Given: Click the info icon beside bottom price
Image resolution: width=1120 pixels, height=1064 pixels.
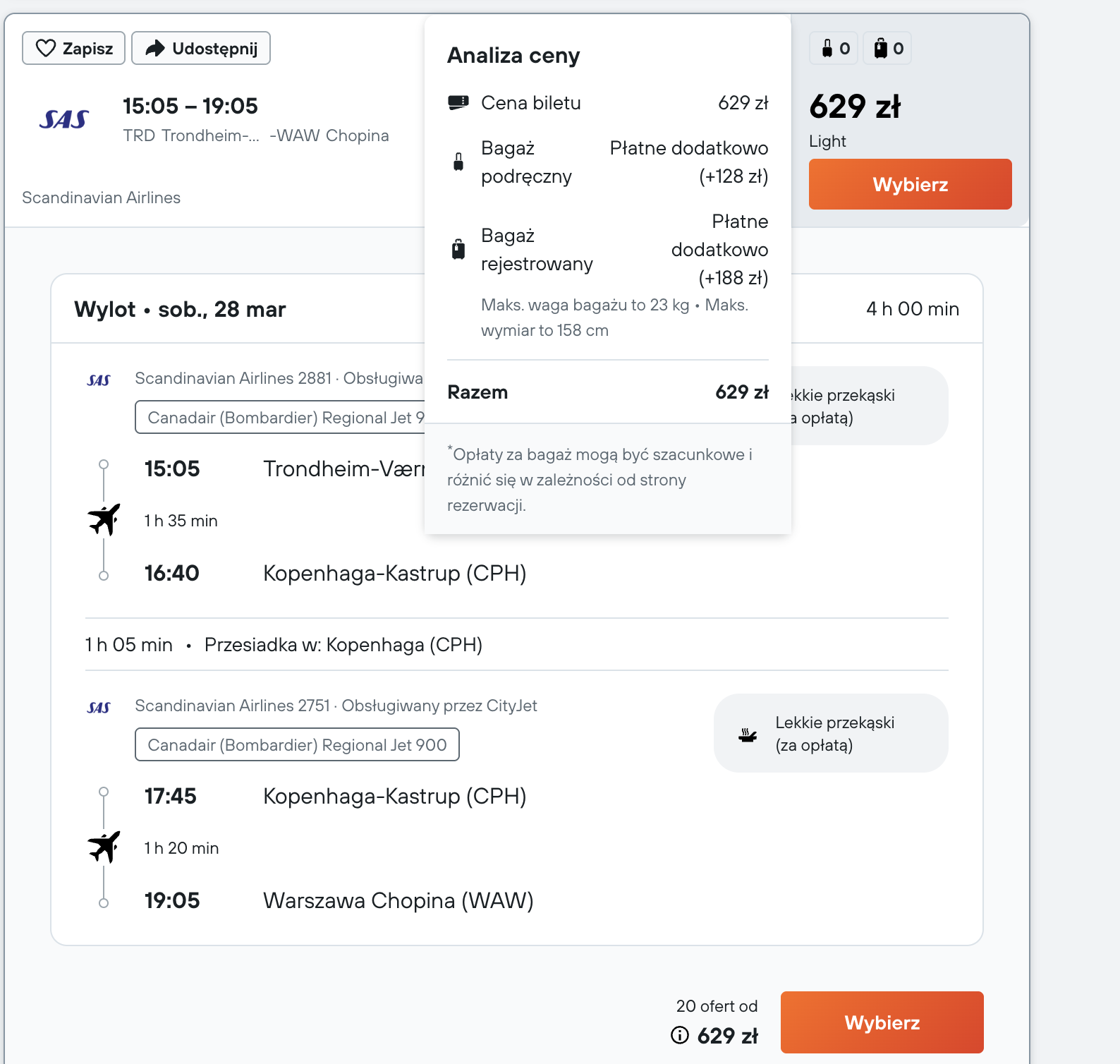Looking at the screenshot, I should click(x=680, y=1035).
